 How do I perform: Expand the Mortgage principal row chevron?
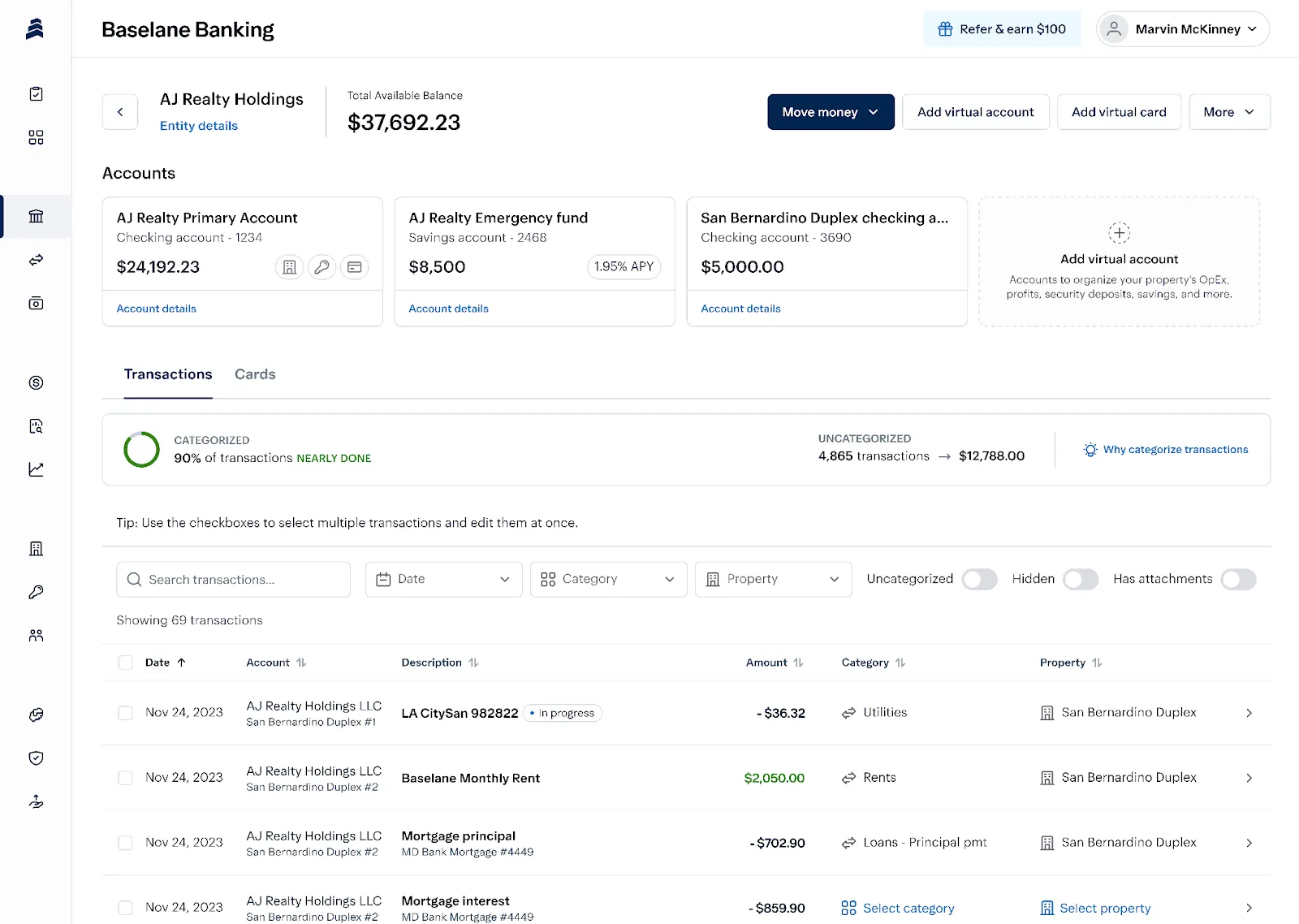pyautogui.click(x=1249, y=843)
